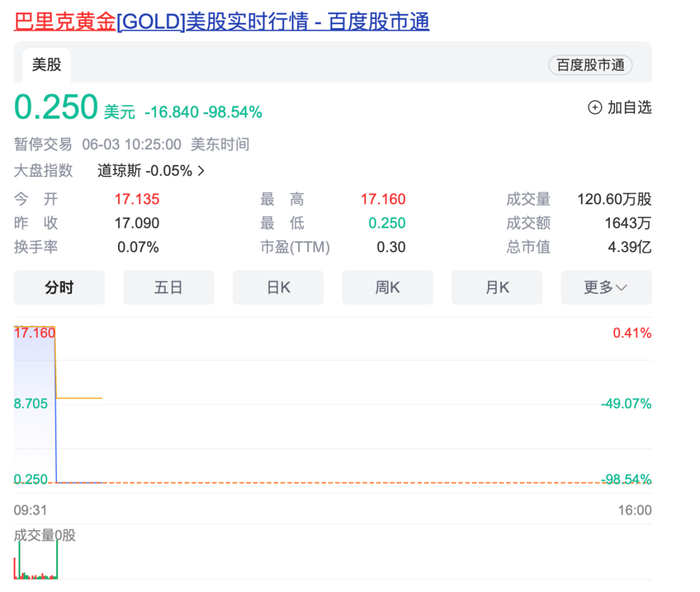Click the 09:31 opening time marker
The width and height of the screenshot is (700, 592).
coord(30,510)
